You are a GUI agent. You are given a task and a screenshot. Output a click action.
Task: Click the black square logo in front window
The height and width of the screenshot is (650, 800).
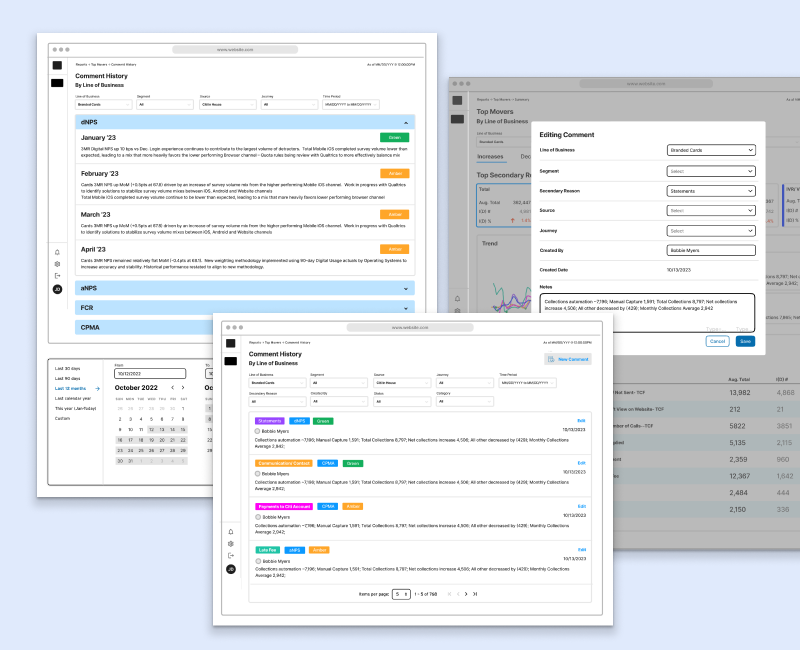tap(231, 343)
